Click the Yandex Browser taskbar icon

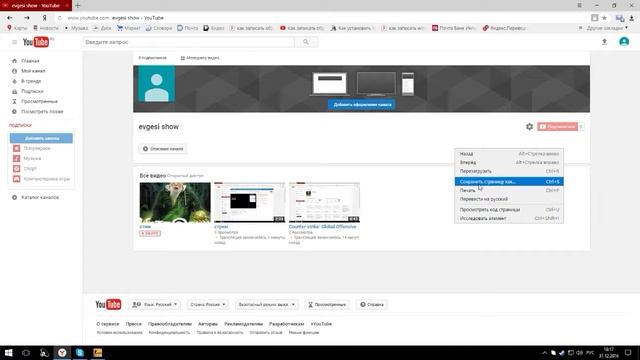tap(62, 353)
